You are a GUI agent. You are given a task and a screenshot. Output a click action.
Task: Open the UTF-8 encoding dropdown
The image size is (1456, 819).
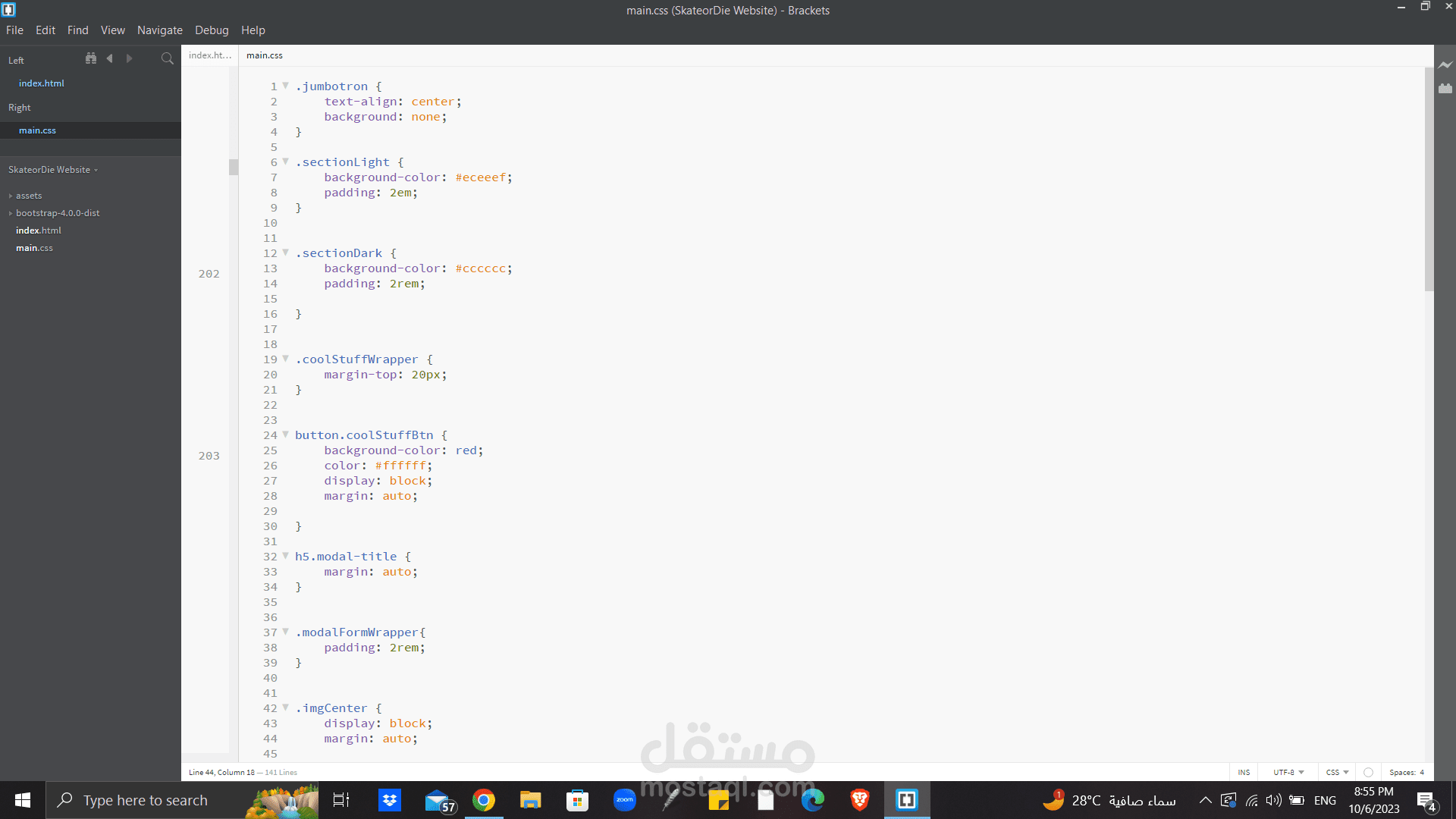(1288, 772)
